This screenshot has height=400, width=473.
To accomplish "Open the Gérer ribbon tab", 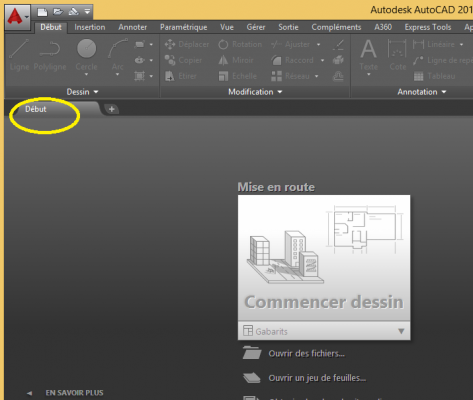I will click(256, 27).
